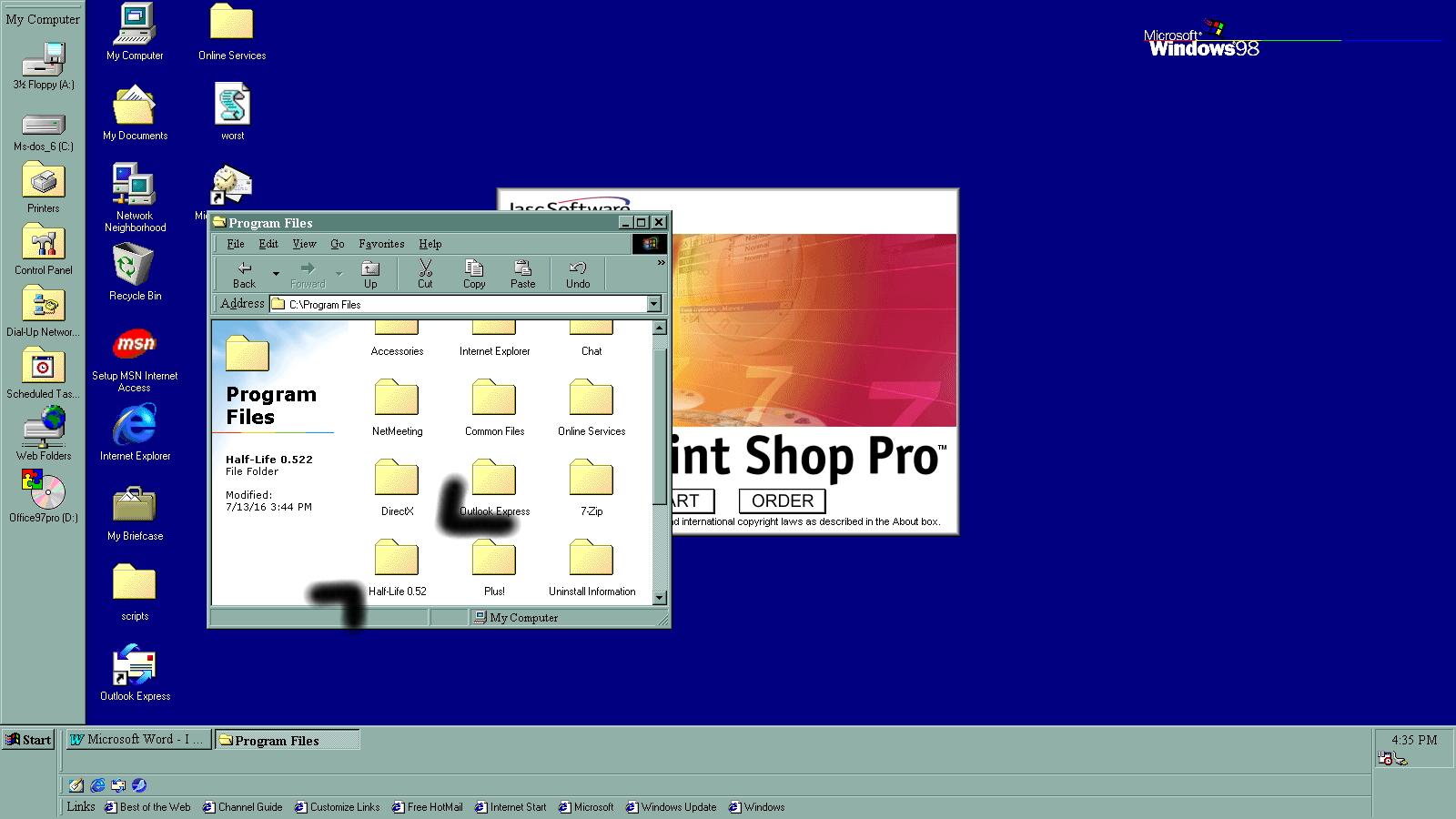Click scroll up arrow in Program Files
The width and height of the screenshot is (1456, 819).
point(660,328)
